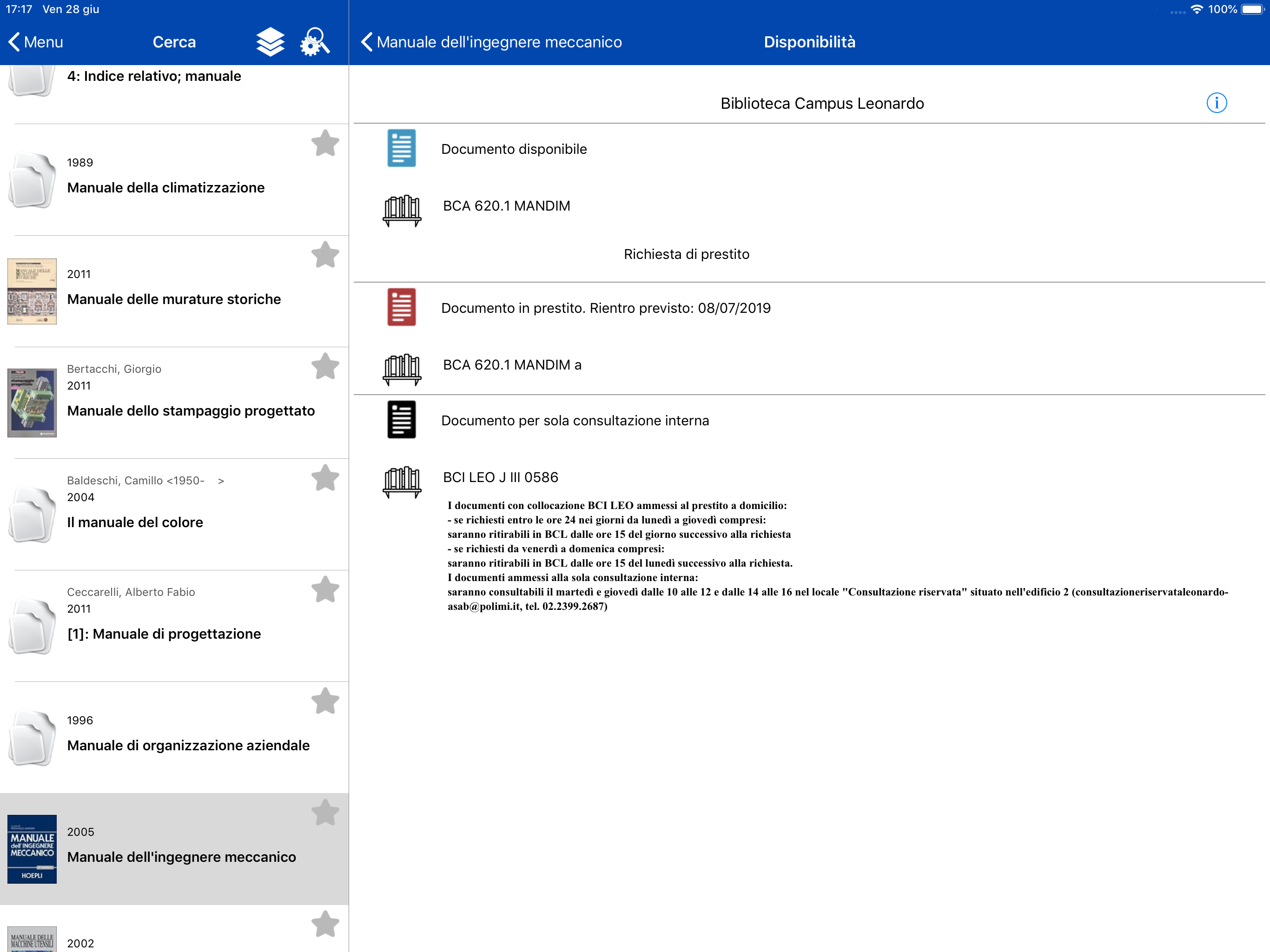1270x952 pixels.
Task: Toggle favorite star for Il manuale del colore
Action: 325,478
